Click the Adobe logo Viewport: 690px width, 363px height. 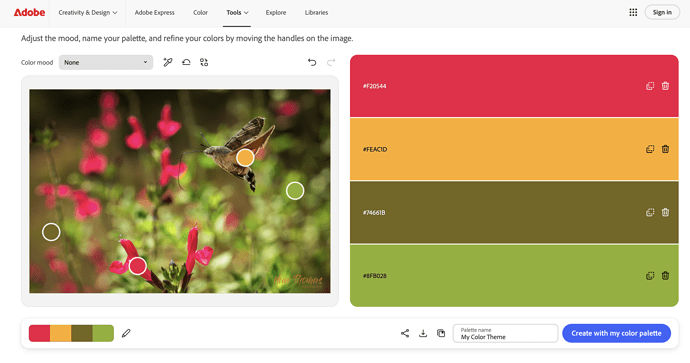click(x=29, y=12)
